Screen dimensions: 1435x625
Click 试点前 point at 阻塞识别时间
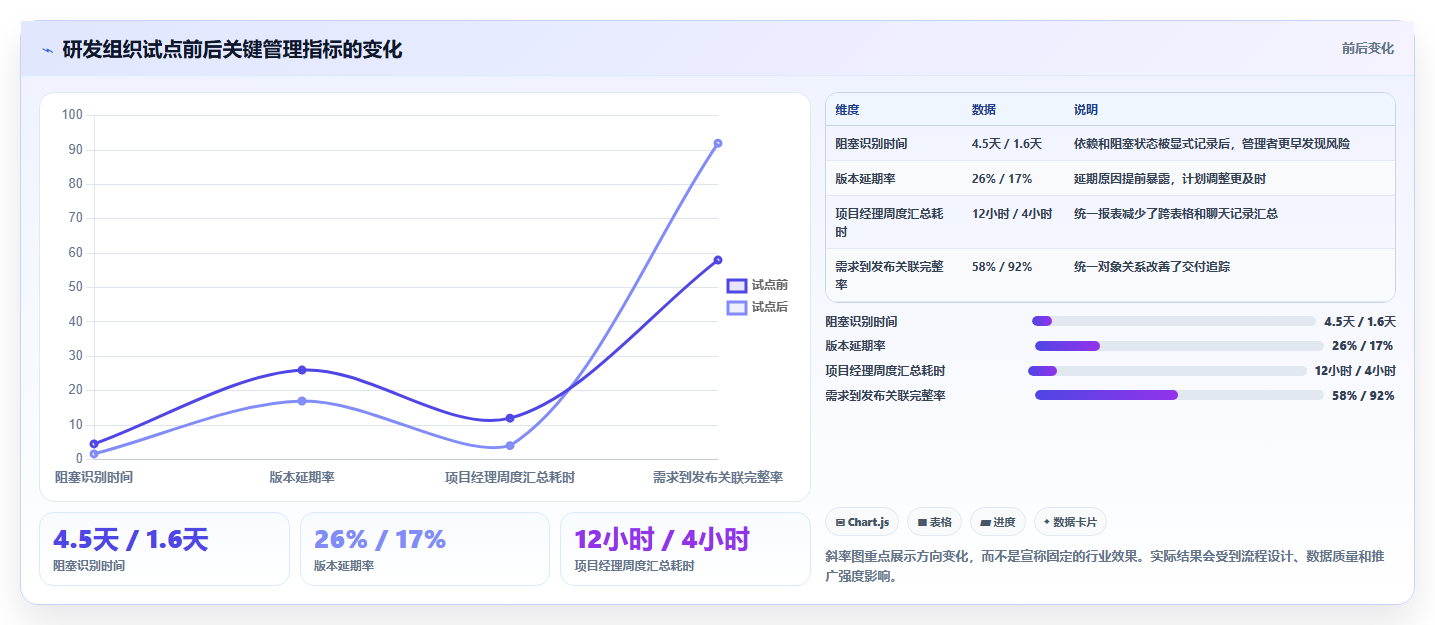point(94,444)
